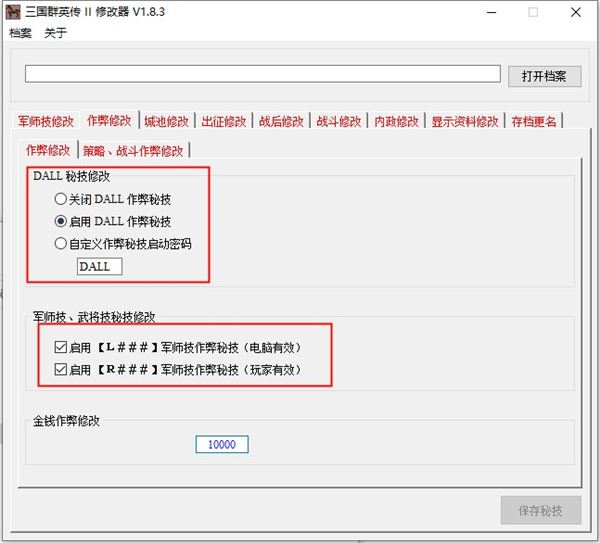Switch to the 城池修改 tab

(165, 121)
